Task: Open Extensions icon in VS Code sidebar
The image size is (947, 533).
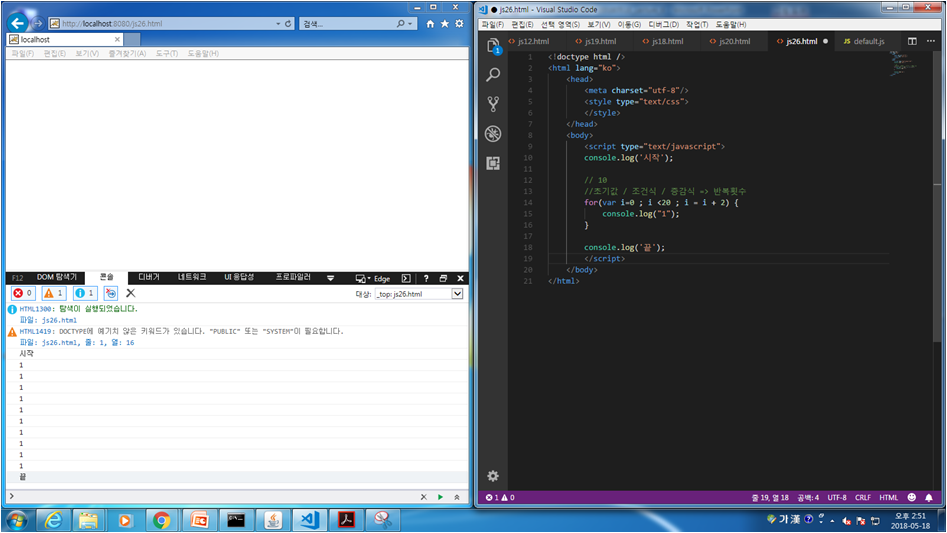Action: click(493, 163)
